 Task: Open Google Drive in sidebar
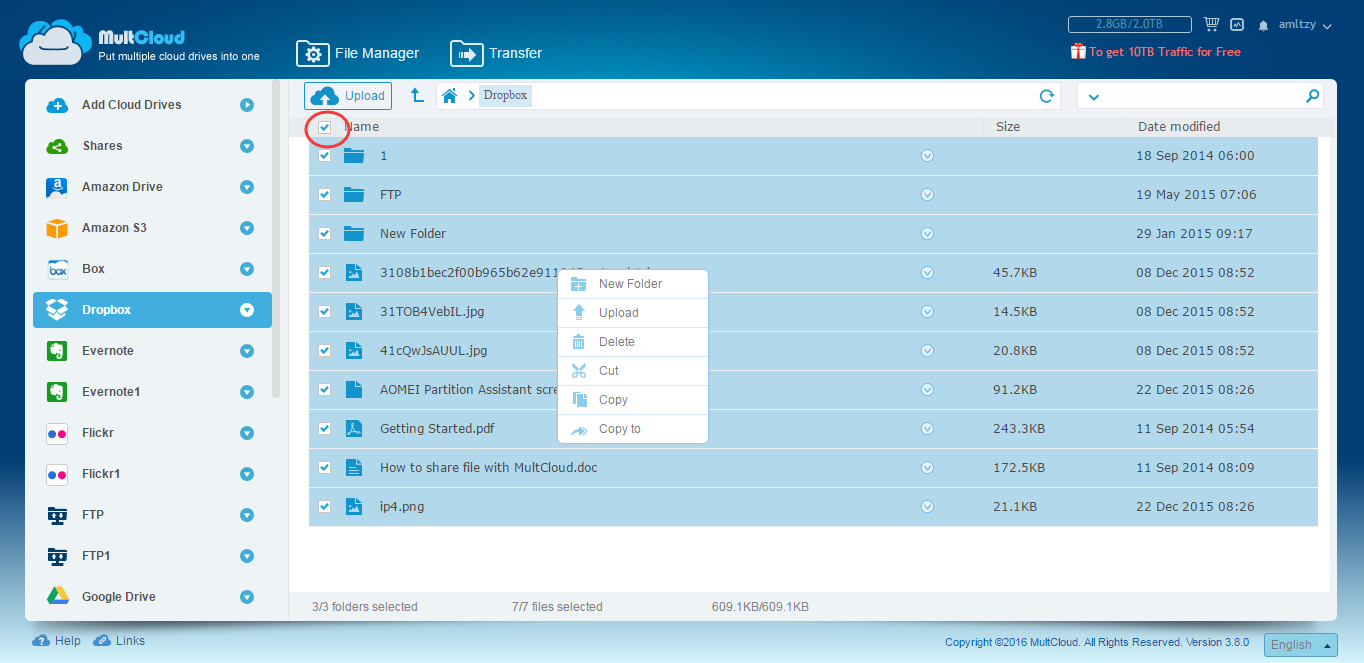118,597
